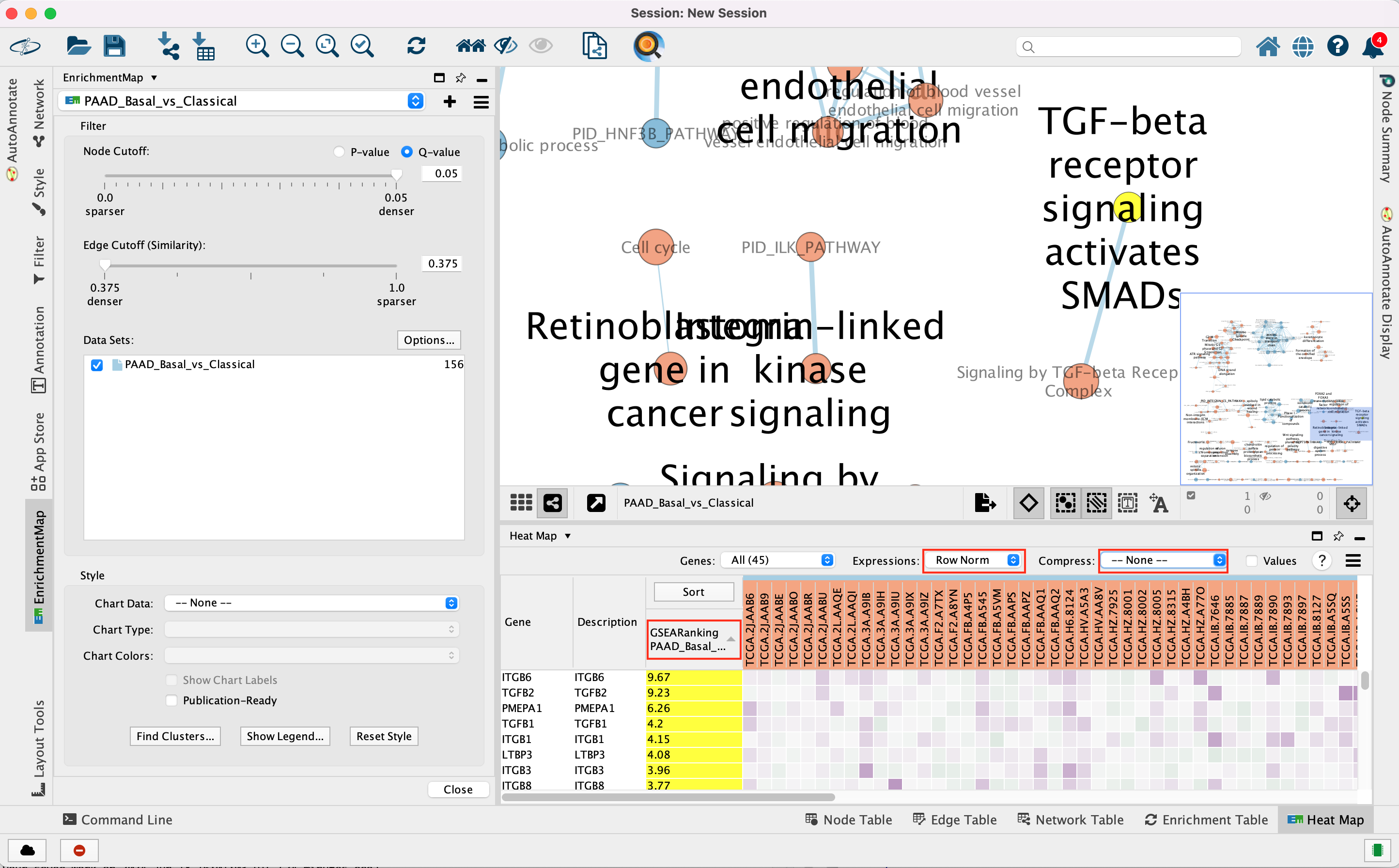Viewport: 1399px width, 868px height.
Task: Enable the Values checkbox in Heat Map
Action: (1251, 561)
